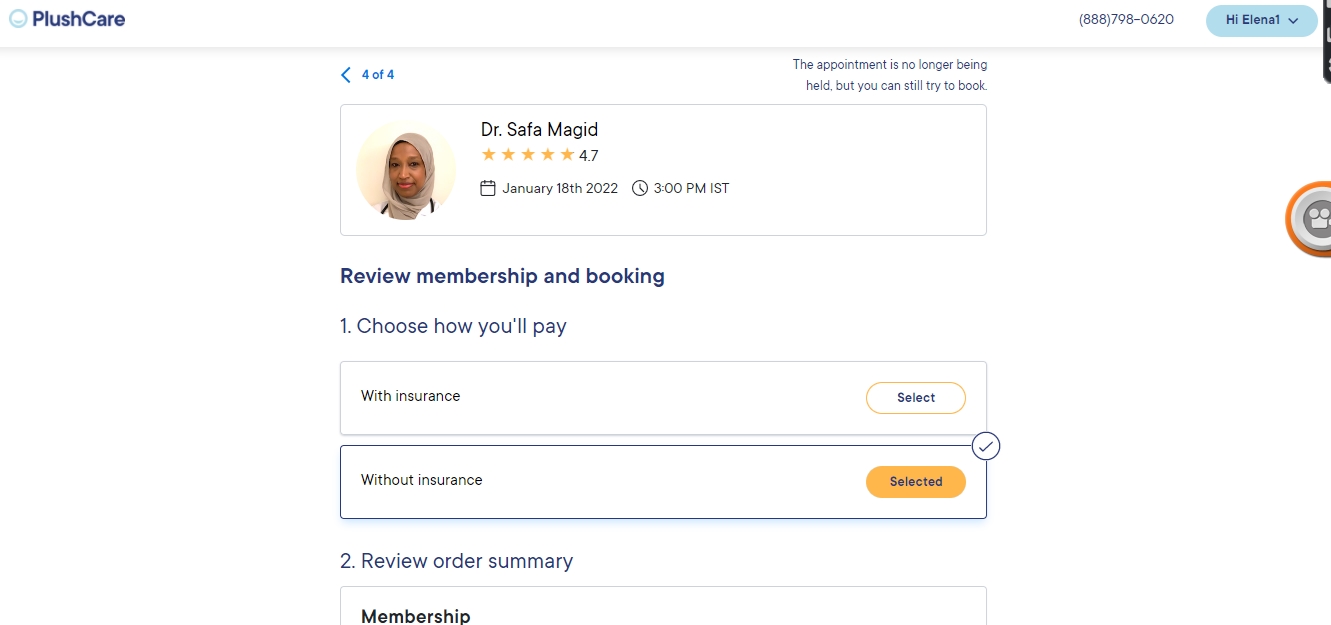
Task: Click the Selected button for Without insurance
Action: point(915,482)
